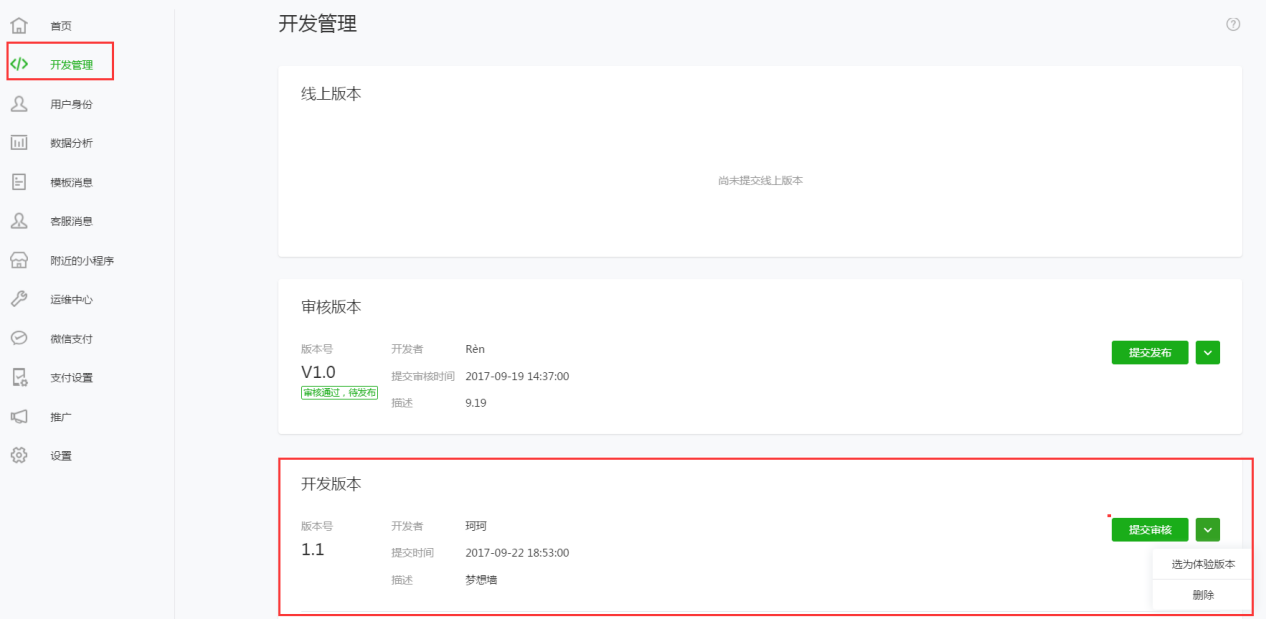The height and width of the screenshot is (619, 1266).
Task: Choose 删除 in the dropdown menu
Action: click(1203, 594)
